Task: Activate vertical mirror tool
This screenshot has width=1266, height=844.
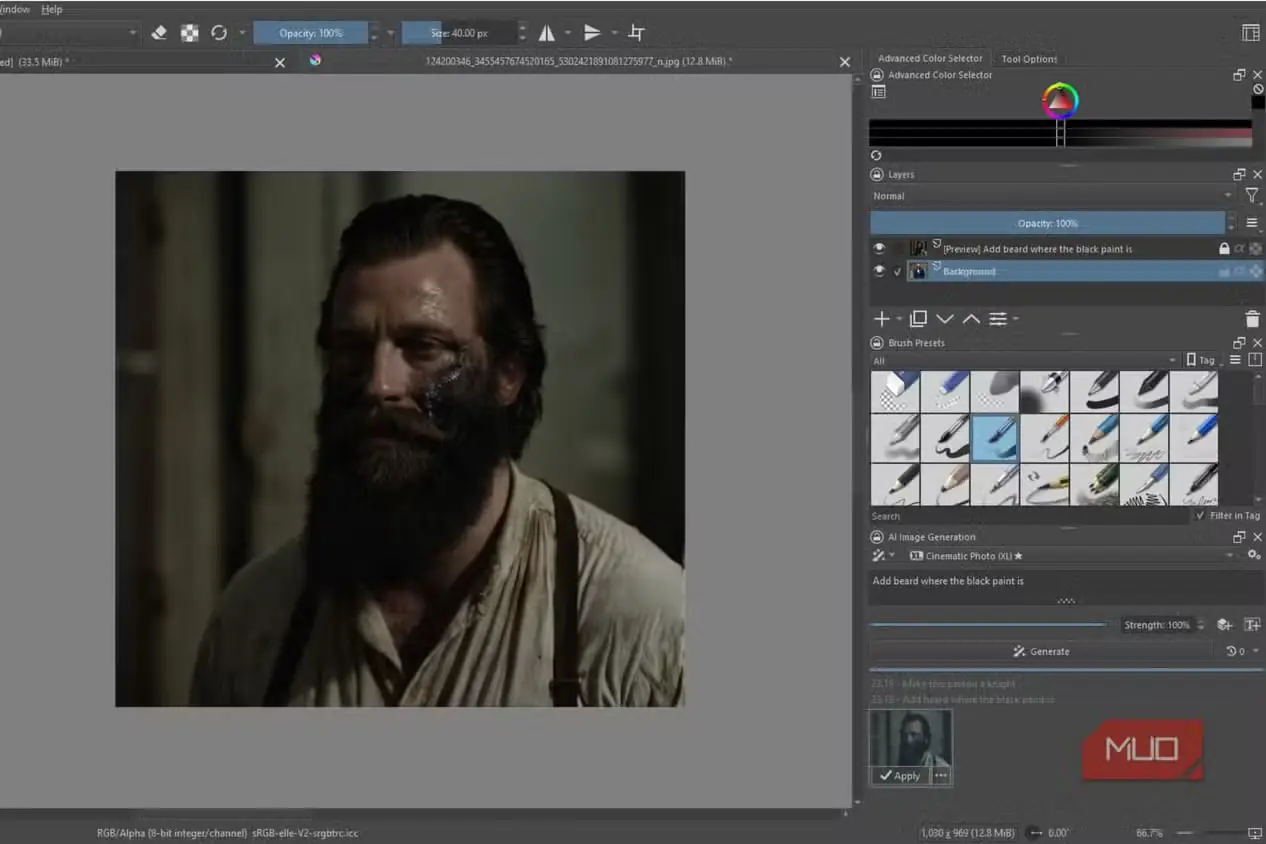Action: [x=592, y=33]
